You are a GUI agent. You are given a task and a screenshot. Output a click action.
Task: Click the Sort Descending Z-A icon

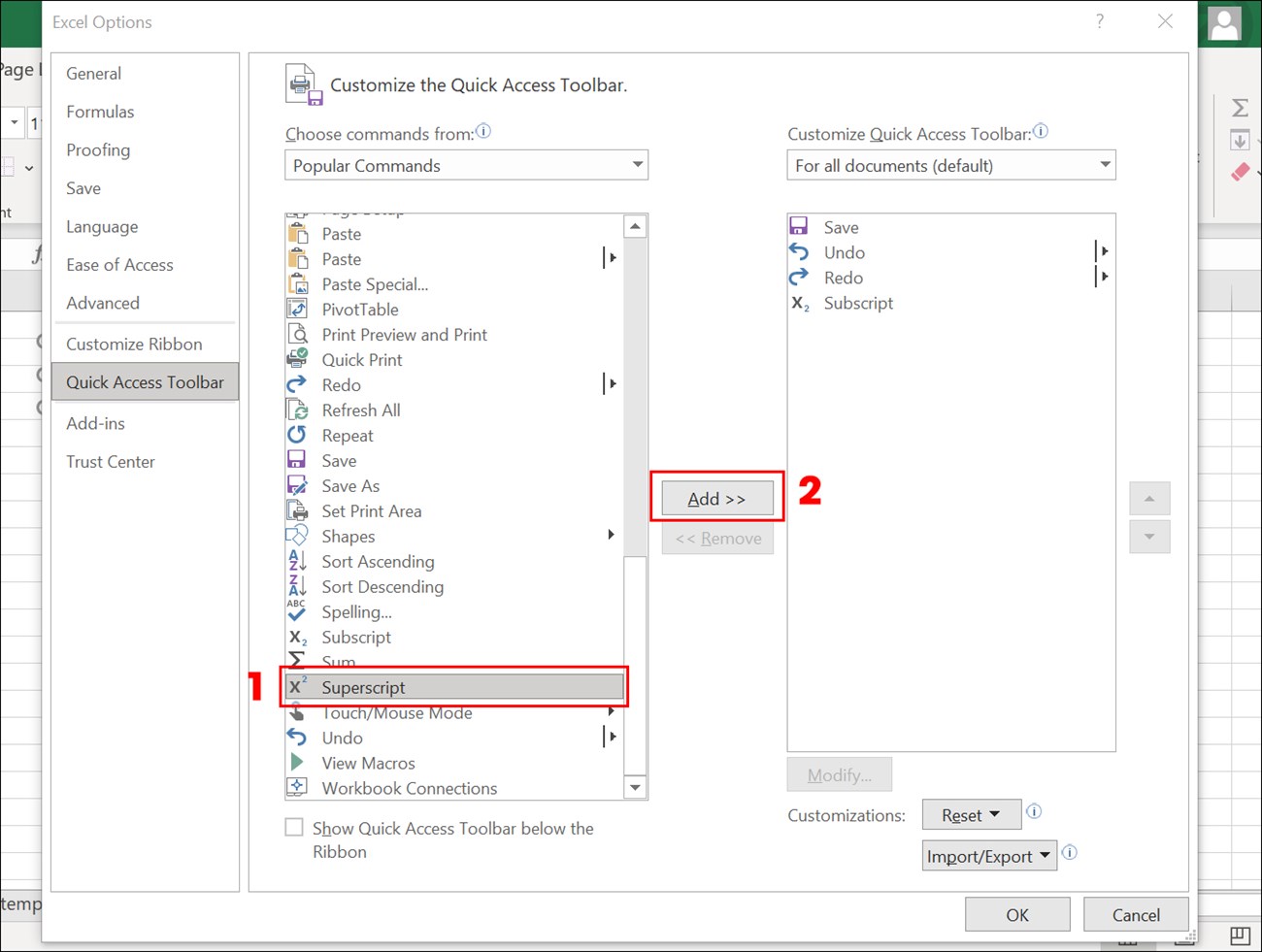coord(297,587)
